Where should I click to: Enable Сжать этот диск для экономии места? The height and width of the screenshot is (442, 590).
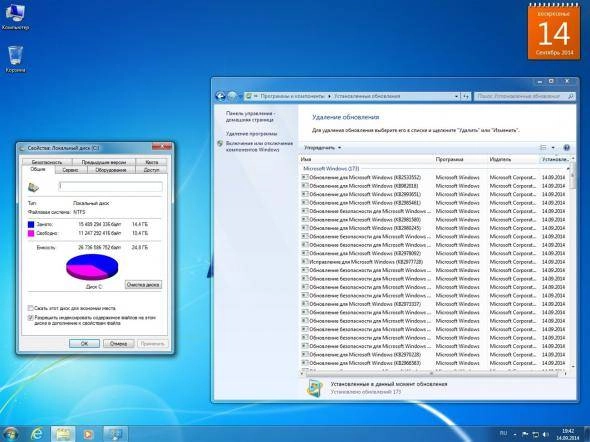click(30, 308)
